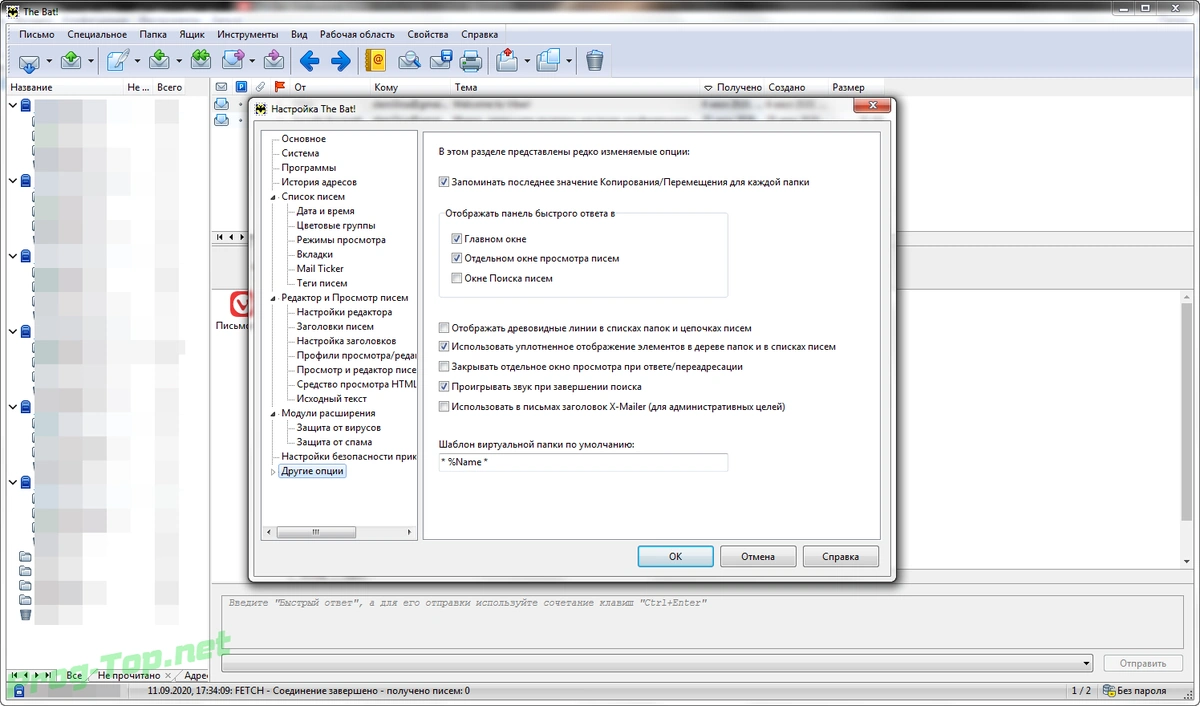Click the 'Без пароля' key icon in status bar
Image resolution: width=1200 pixels, height=706 pixels.
pyautogui.click(x=1110, y=691)
